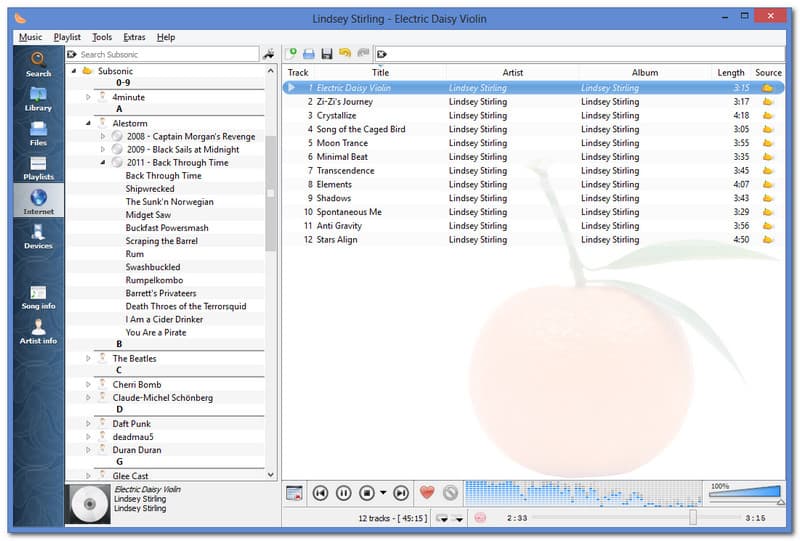The height and width of the screenshot is (541, 800).
Task: Open the Playlists sidebar tab
Action: tap(38, 167)
